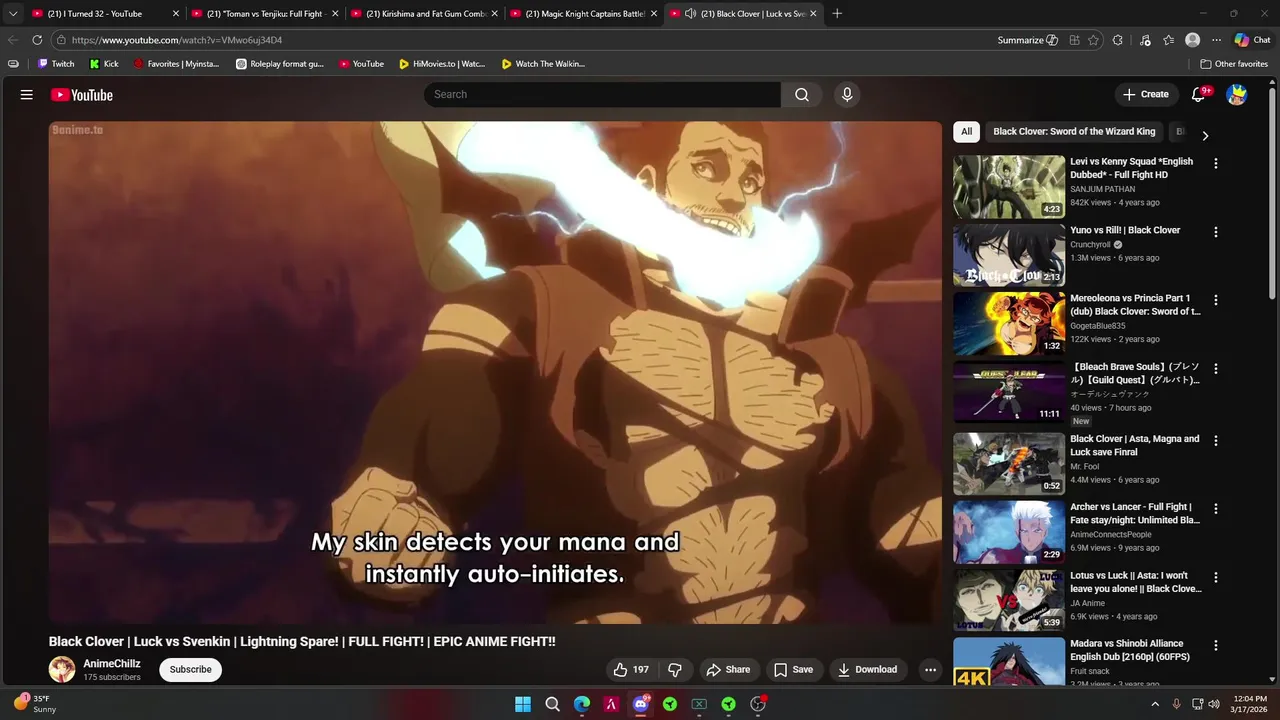The height and width of the screenshot is (720, 1280).
Task: Open the YouTube guide hamburger menu
Action: pyautogui.click(x=27, y=95)
